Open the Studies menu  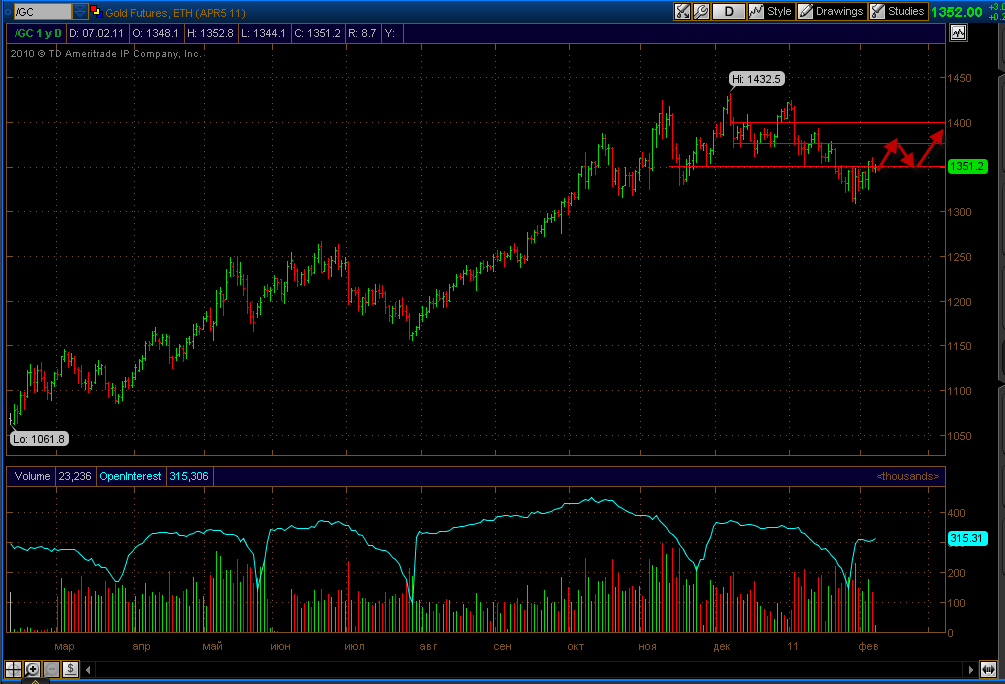(898, 11)
